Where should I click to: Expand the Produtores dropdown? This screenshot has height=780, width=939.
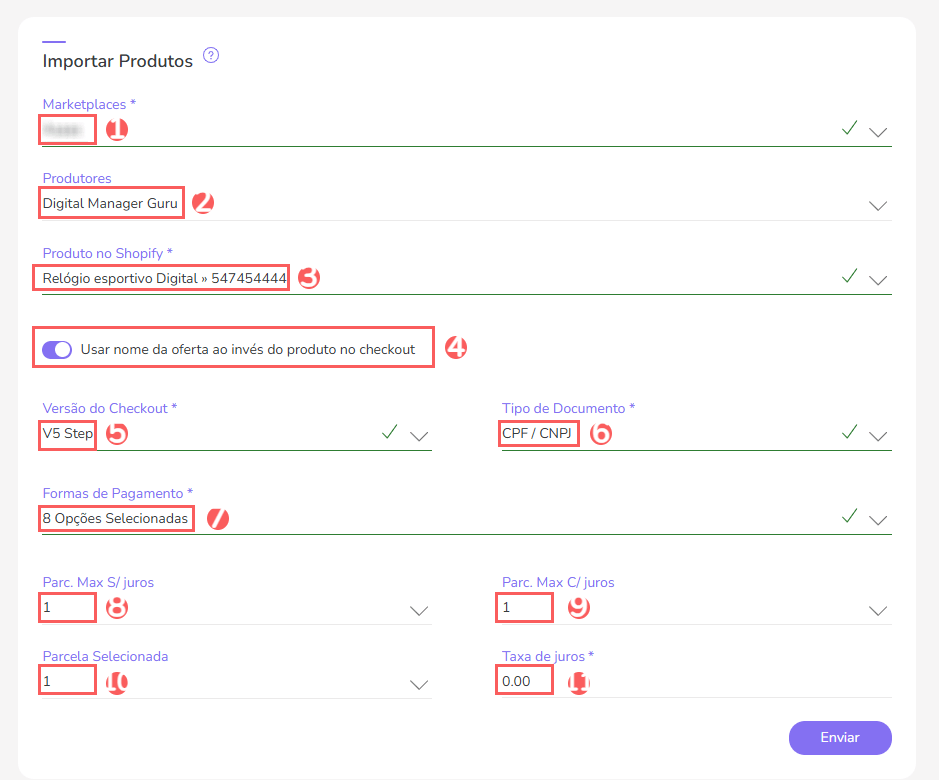pyautogui.click(x=878, y=206)
